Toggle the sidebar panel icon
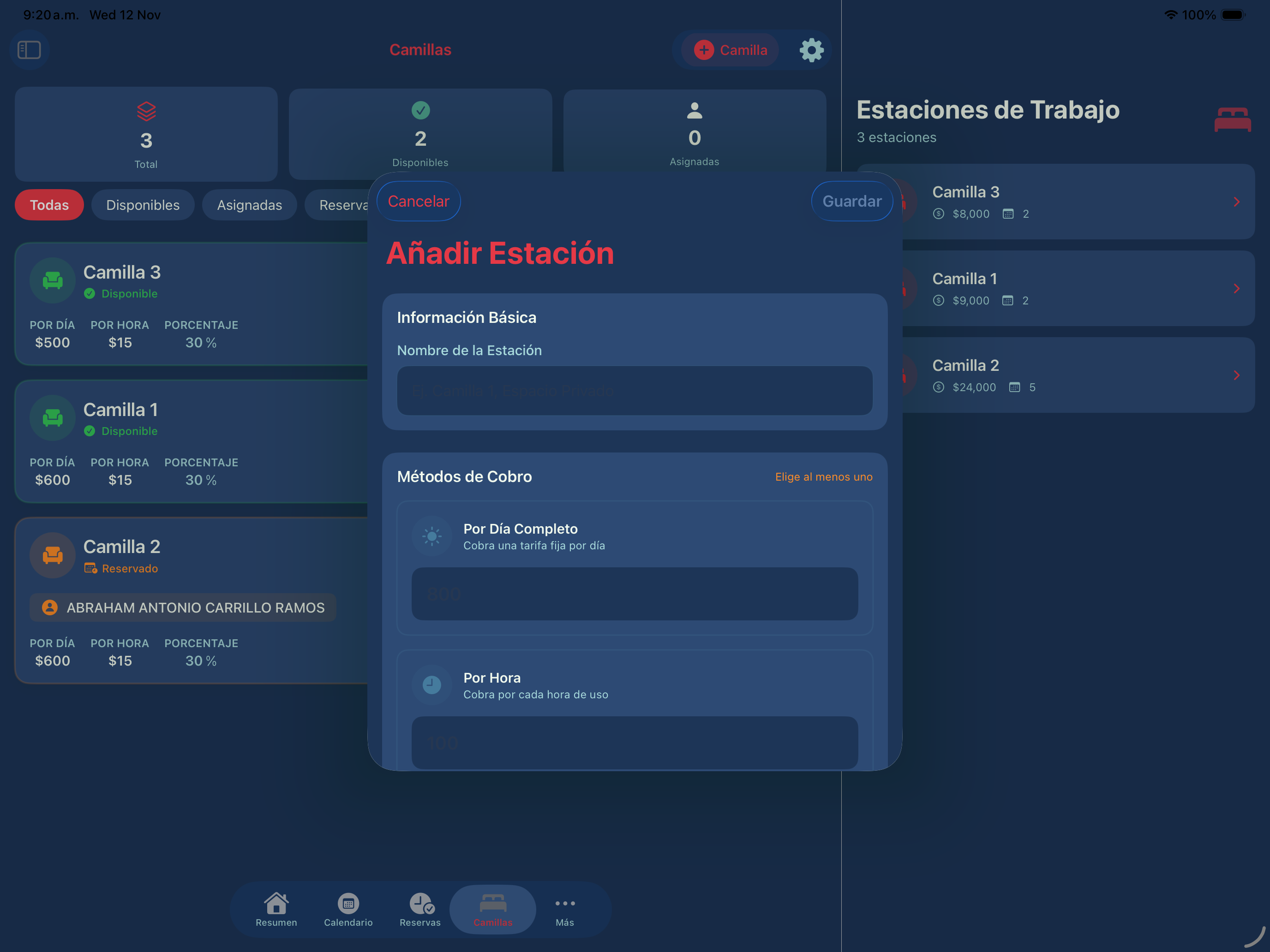Screen dimensions: 1270x952 tap(29, 50)
